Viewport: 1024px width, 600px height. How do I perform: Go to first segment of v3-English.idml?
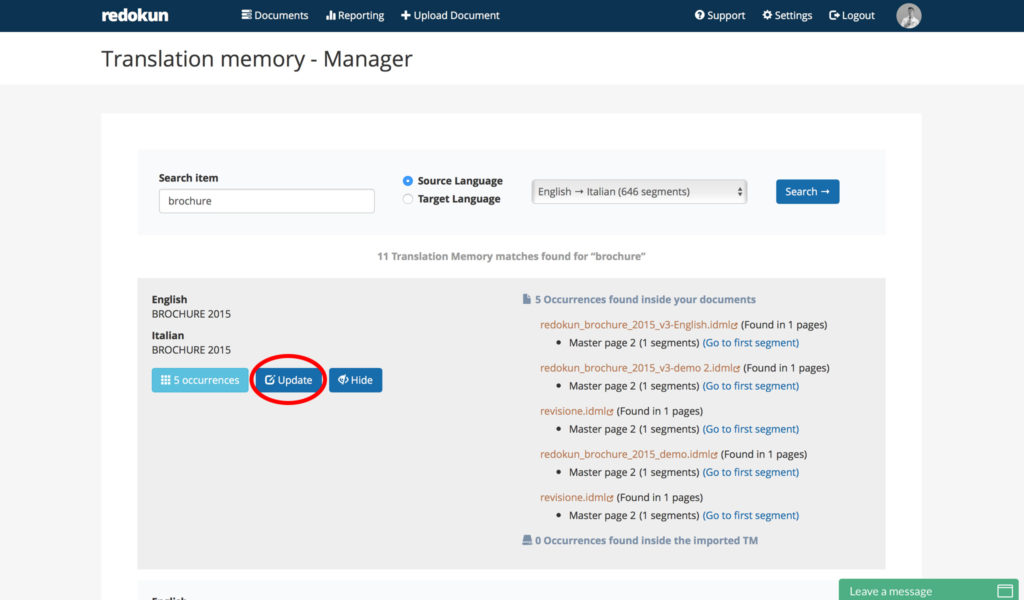coord(750,343)
